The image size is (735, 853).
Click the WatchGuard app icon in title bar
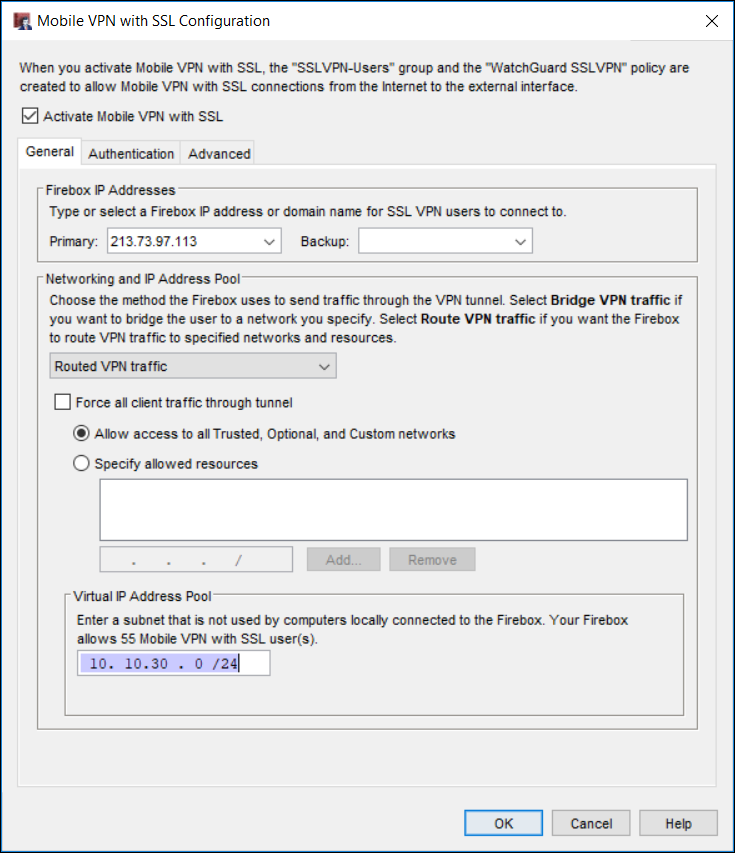pos(20,21)
